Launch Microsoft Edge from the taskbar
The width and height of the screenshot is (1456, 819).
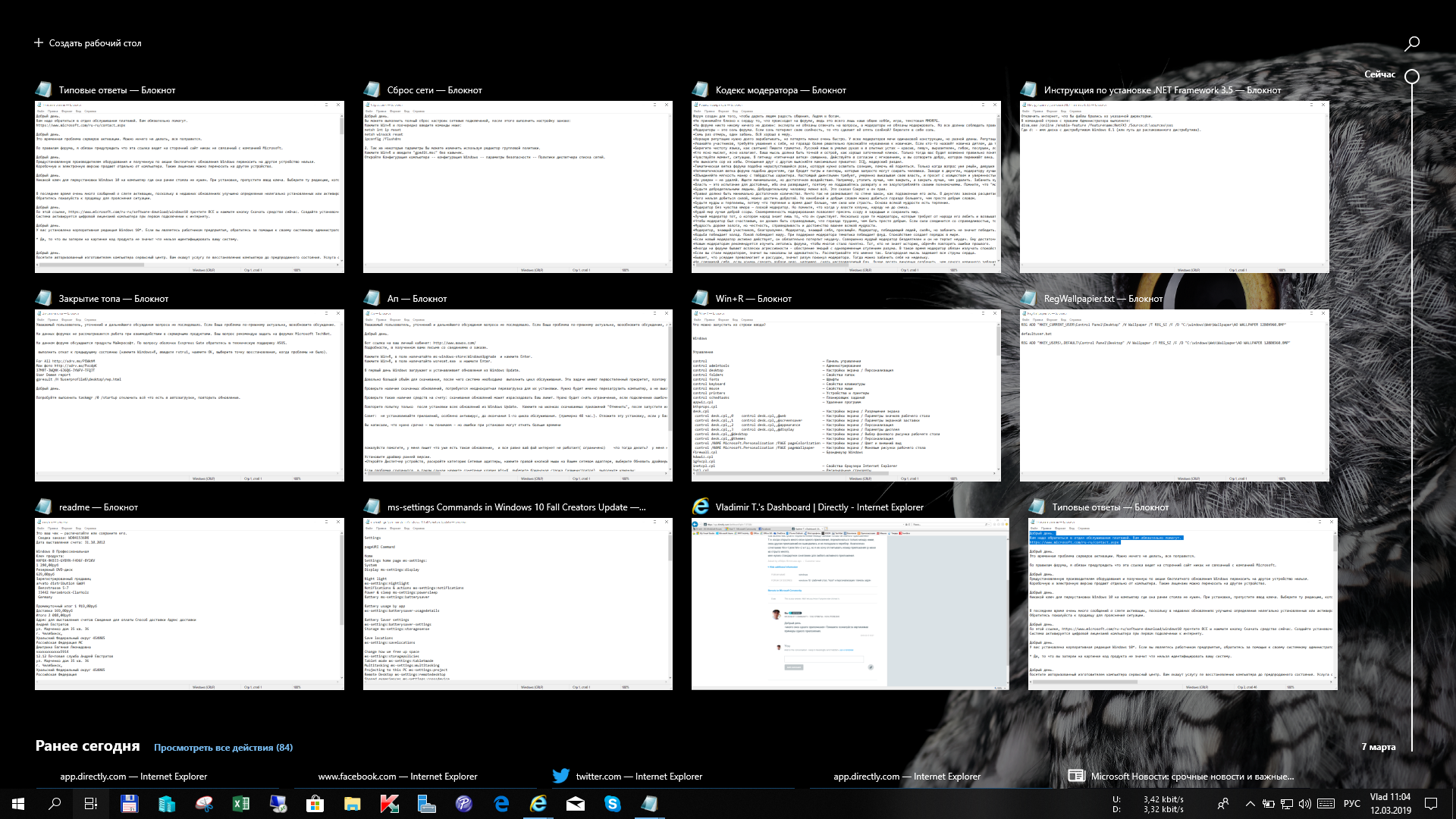pos(501,804)
